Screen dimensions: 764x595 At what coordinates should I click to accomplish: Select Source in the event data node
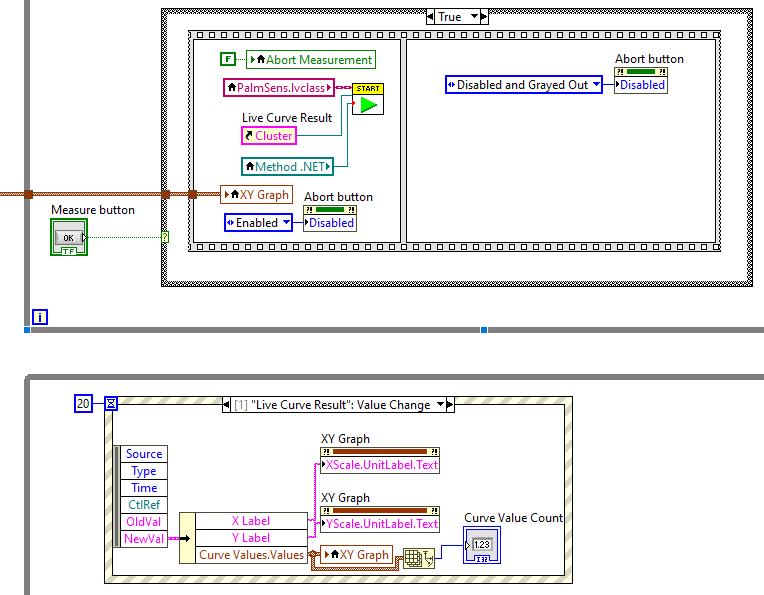(x=143, y=454)
